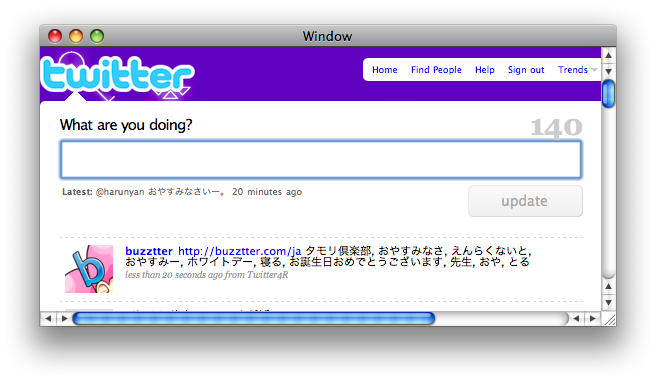Screen dimensions: 656x381
Task: Click the far-left scroll left arrow
Action: coord(48,319)
